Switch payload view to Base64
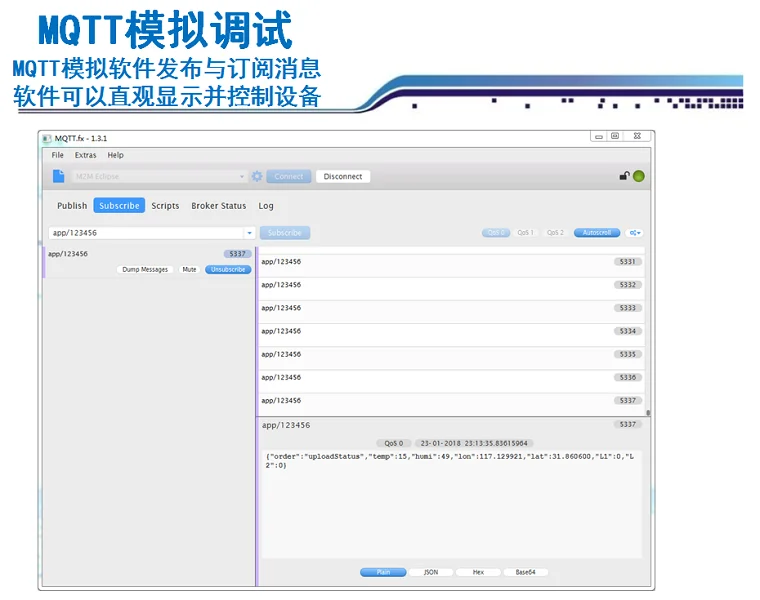Screen dimensions: 760x600 point(525,572)
